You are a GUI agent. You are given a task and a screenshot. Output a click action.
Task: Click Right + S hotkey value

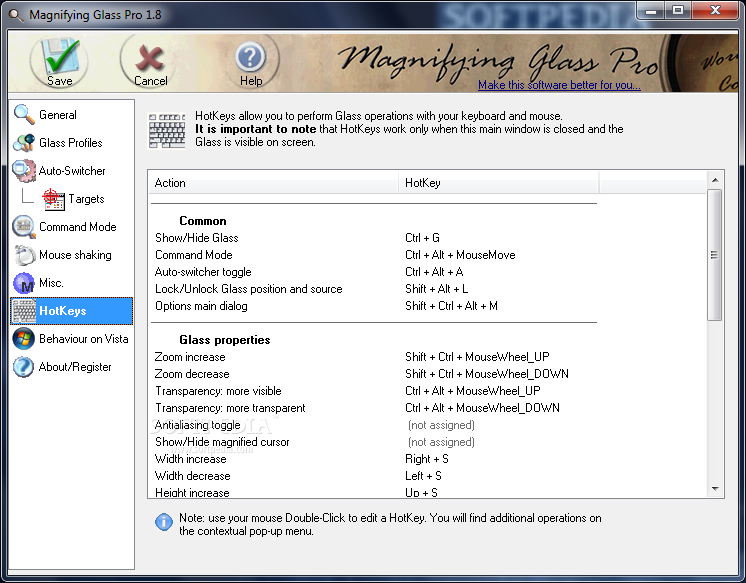coord(427,459)
